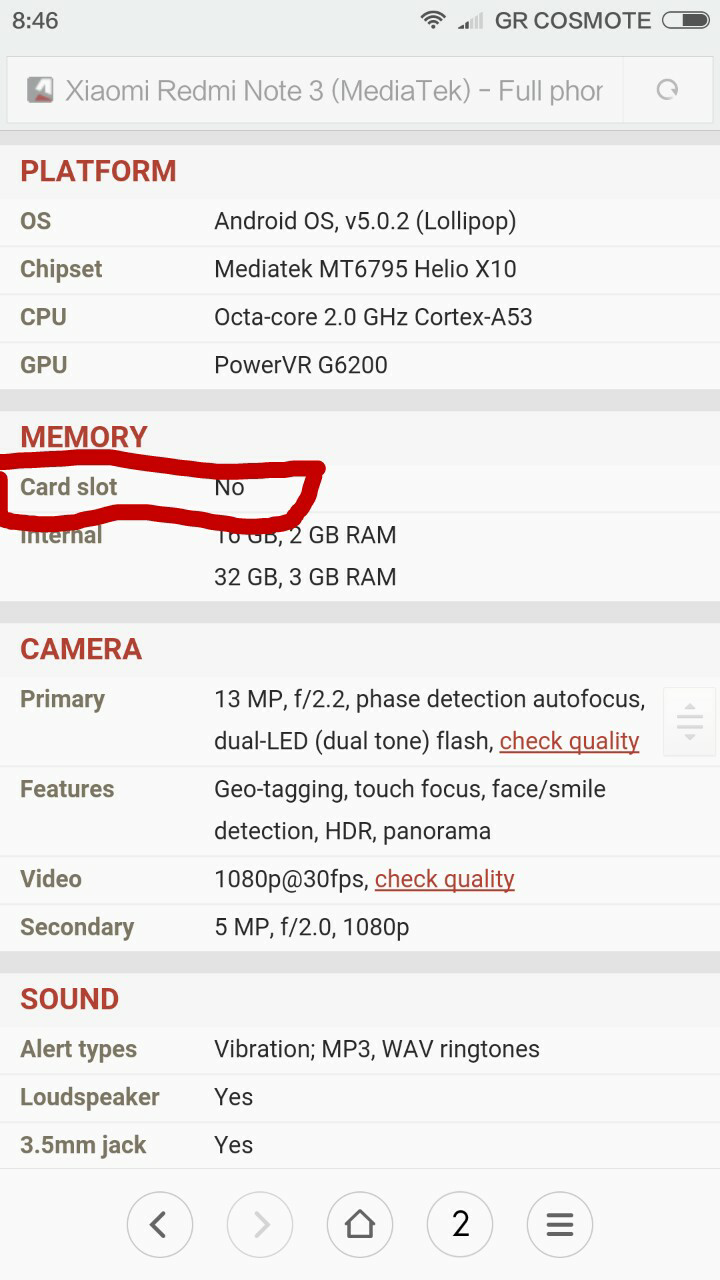
Task: Select the MEMORY section header
Action: point(84,437)
